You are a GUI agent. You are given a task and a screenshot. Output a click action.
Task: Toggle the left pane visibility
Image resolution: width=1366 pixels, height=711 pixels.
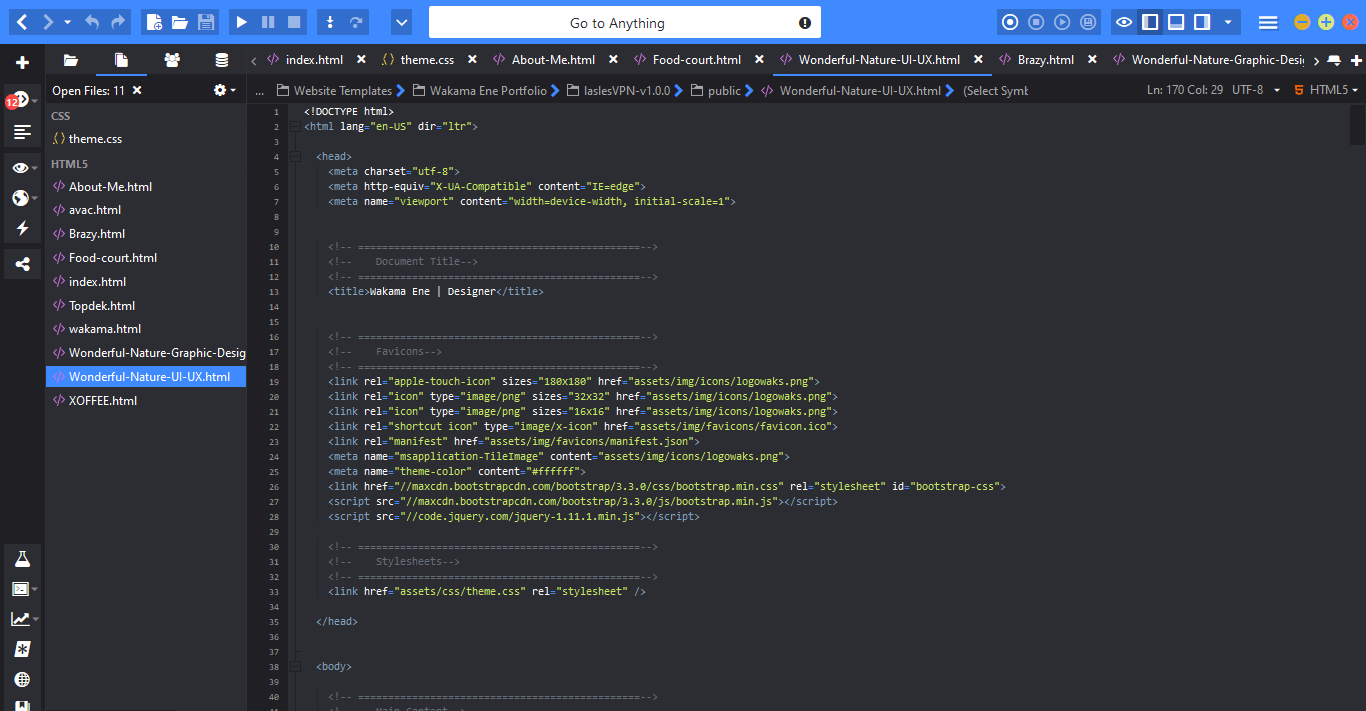pyautogui.click(x=1151, y=22)
